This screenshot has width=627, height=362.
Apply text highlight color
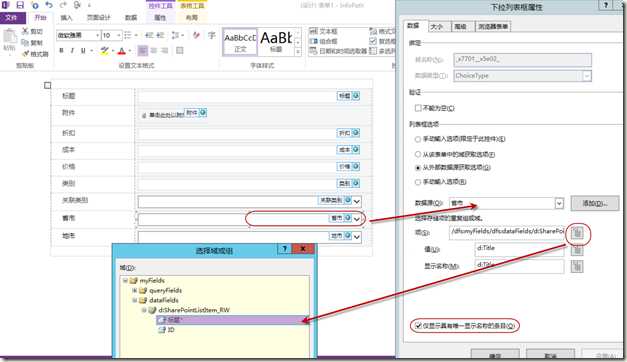104,50
